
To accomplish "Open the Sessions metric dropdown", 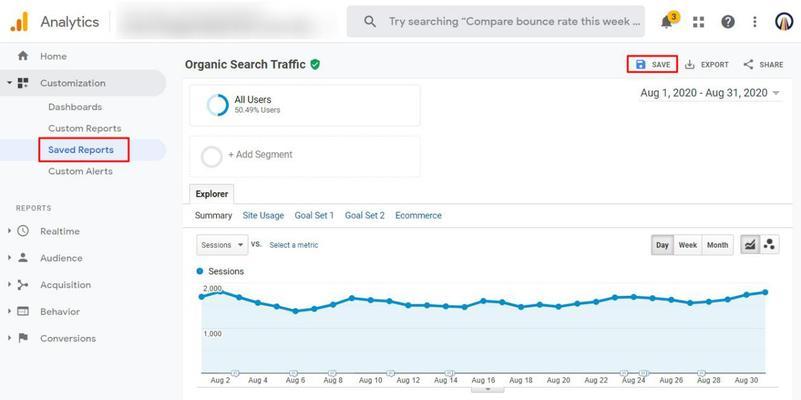I will [222, 245].
